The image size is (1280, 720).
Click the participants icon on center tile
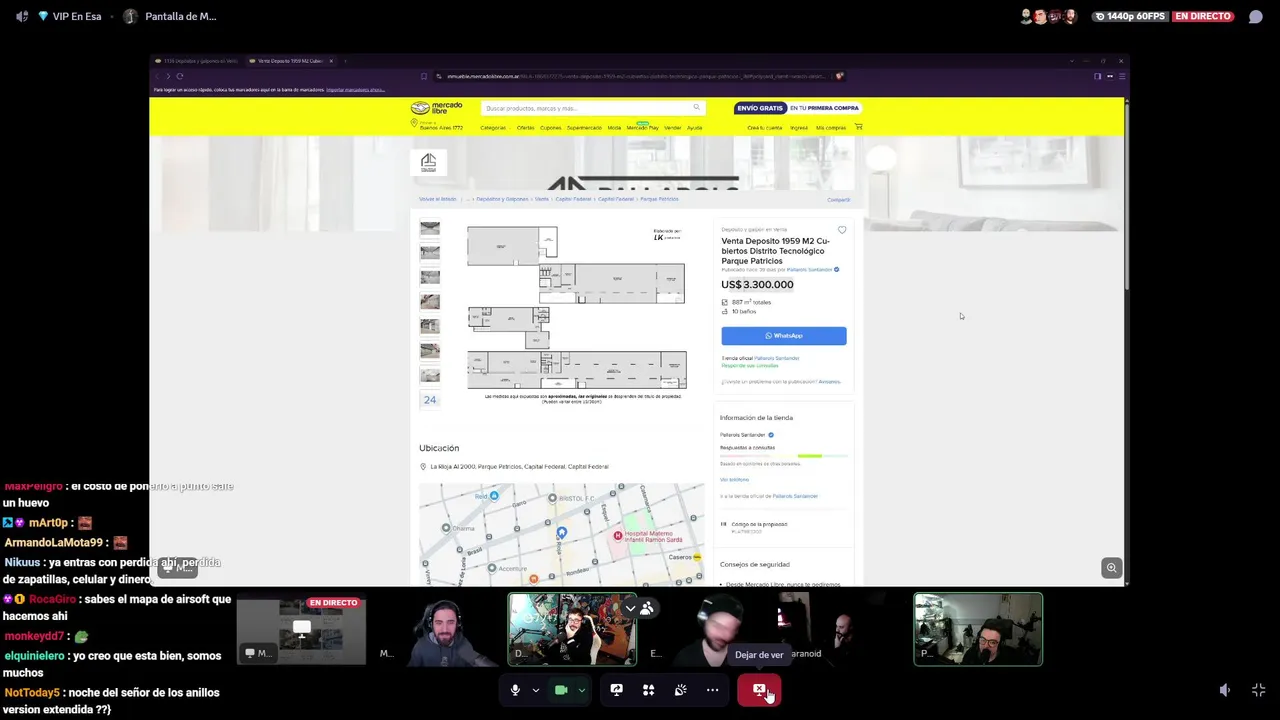(x=647, y=608)
